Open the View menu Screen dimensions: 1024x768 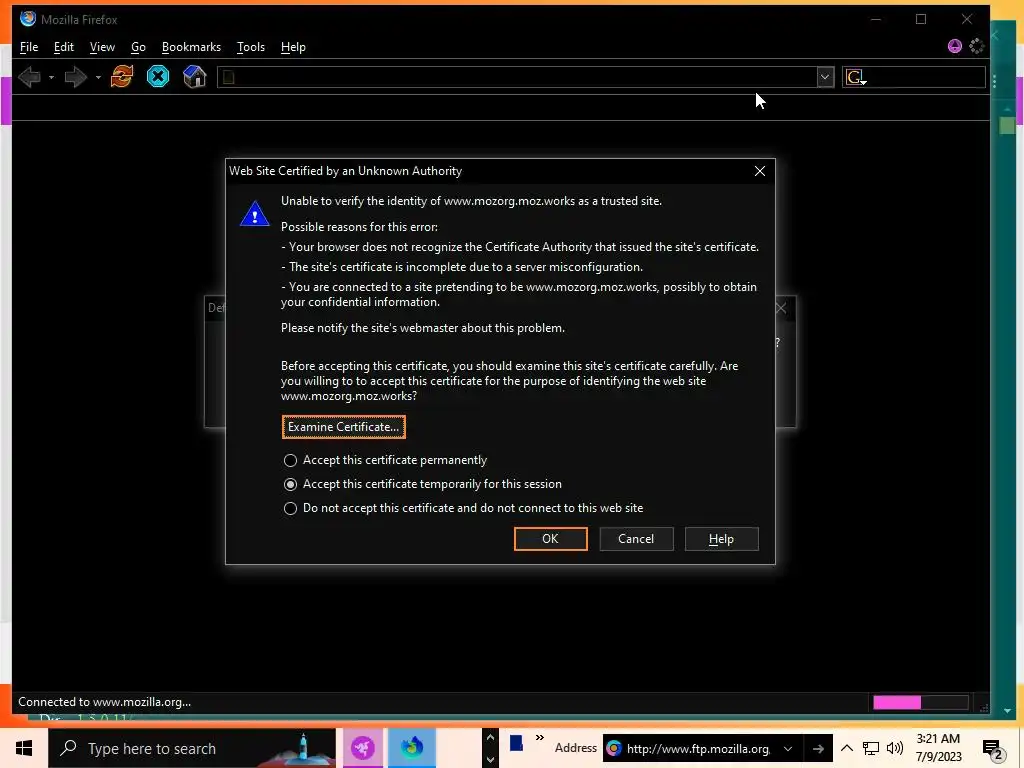pos(102,47)
